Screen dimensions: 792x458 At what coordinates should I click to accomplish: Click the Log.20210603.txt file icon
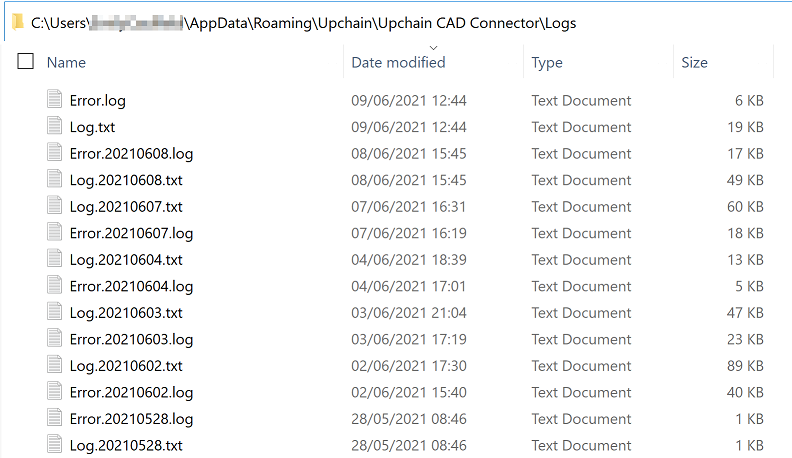coord(54,313)
